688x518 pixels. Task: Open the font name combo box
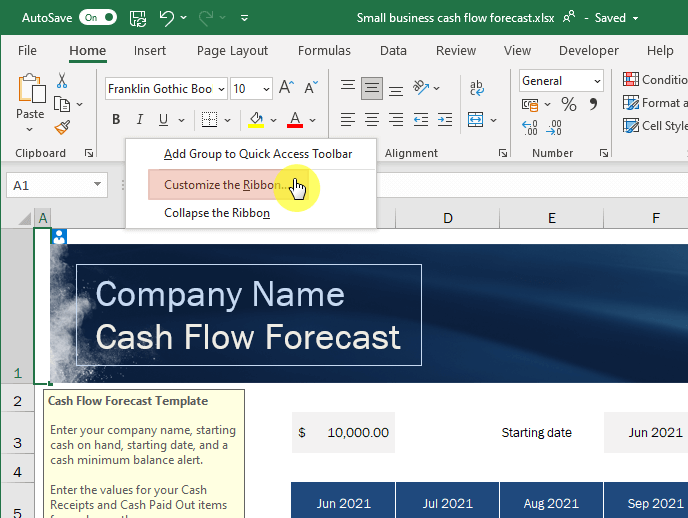tap(166, 89)
